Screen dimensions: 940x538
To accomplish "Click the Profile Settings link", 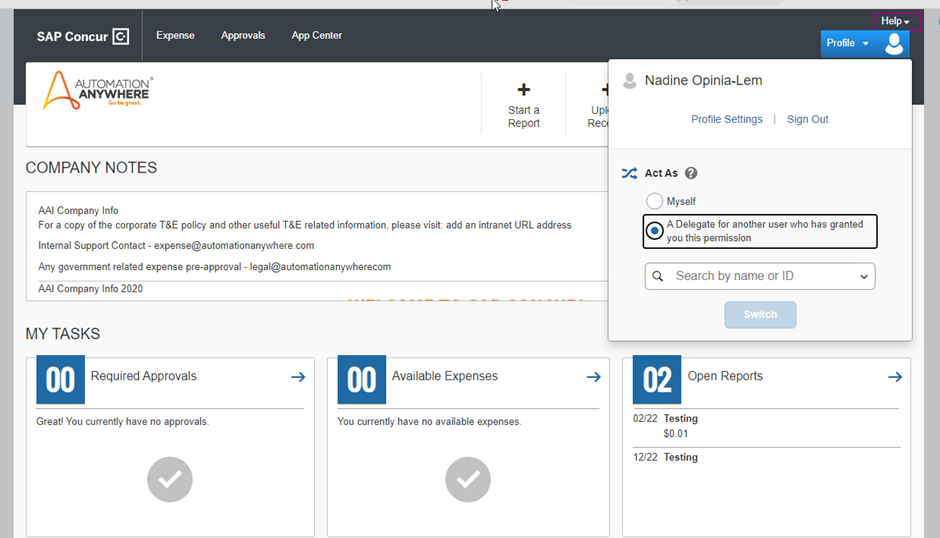I will pyautogui.click(x=727, y=119).
